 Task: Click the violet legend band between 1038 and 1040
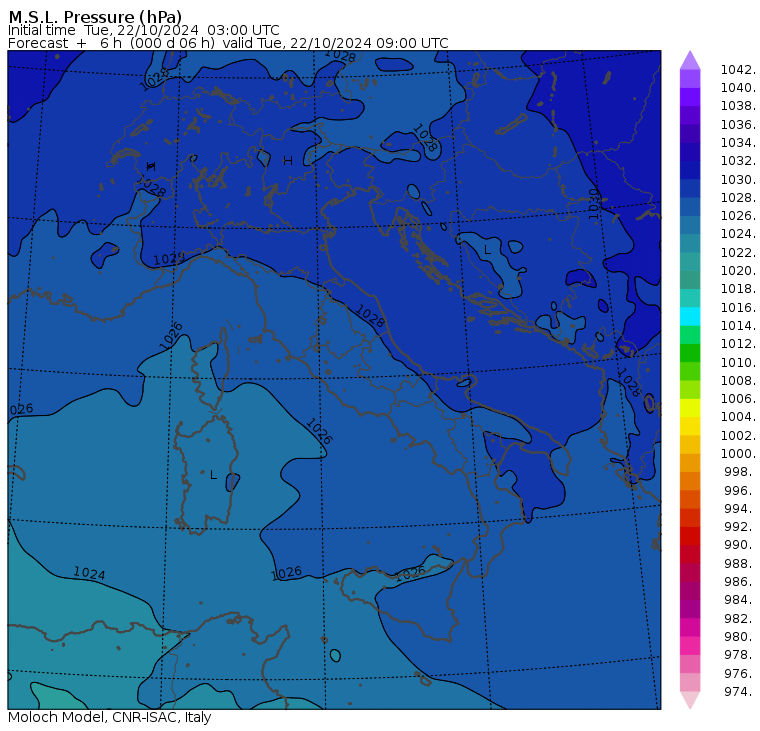(690, 97)
